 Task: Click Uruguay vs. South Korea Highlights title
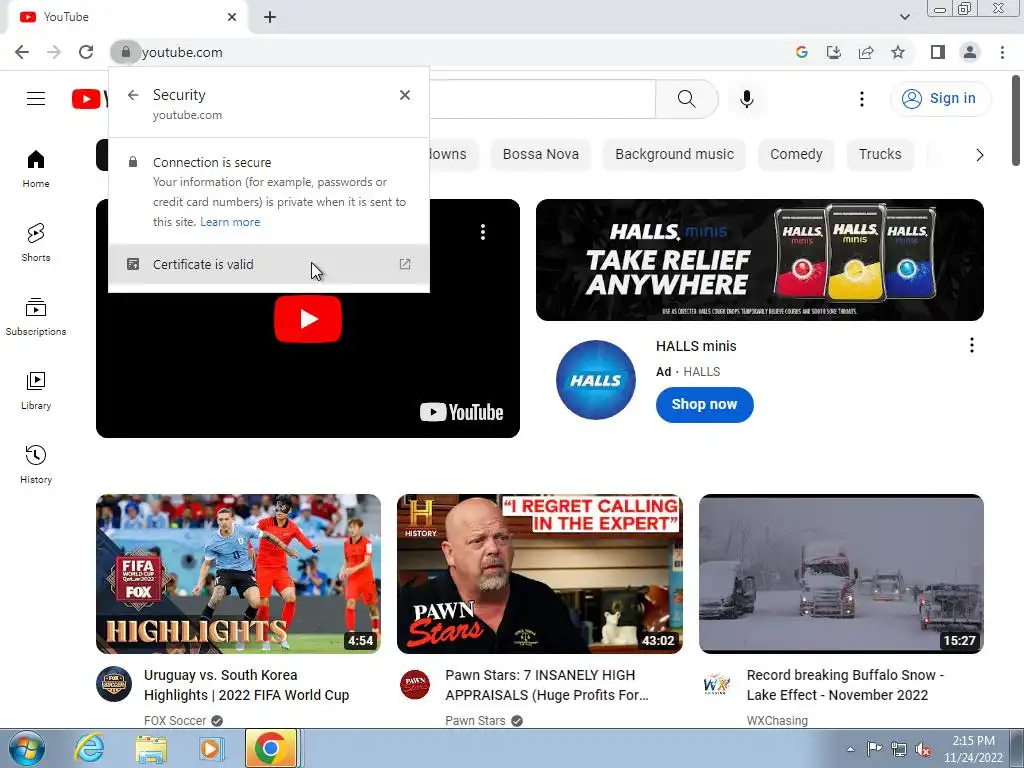[247, 685]
